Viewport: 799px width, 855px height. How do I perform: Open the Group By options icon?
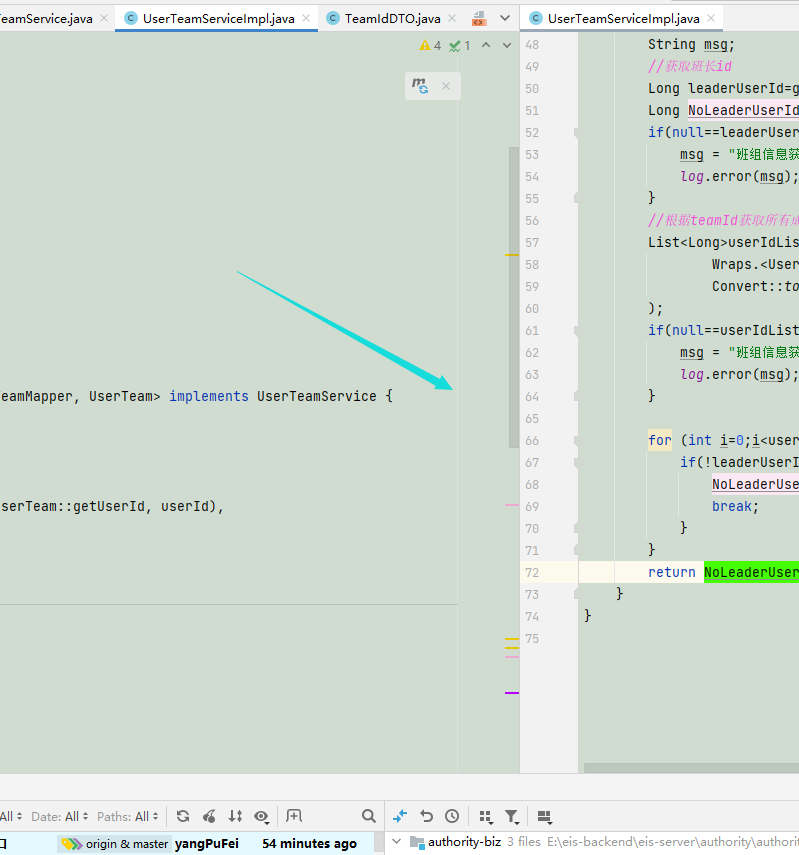click(x=485, y=816)
